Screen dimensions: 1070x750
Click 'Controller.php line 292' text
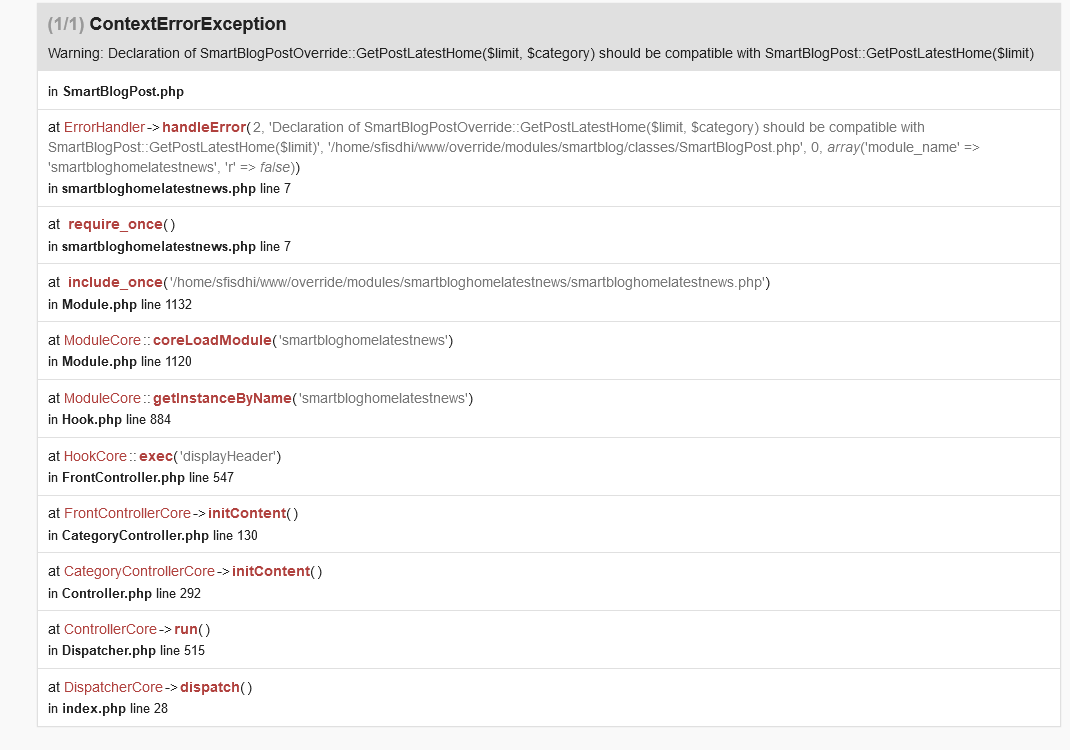(132, 594)
